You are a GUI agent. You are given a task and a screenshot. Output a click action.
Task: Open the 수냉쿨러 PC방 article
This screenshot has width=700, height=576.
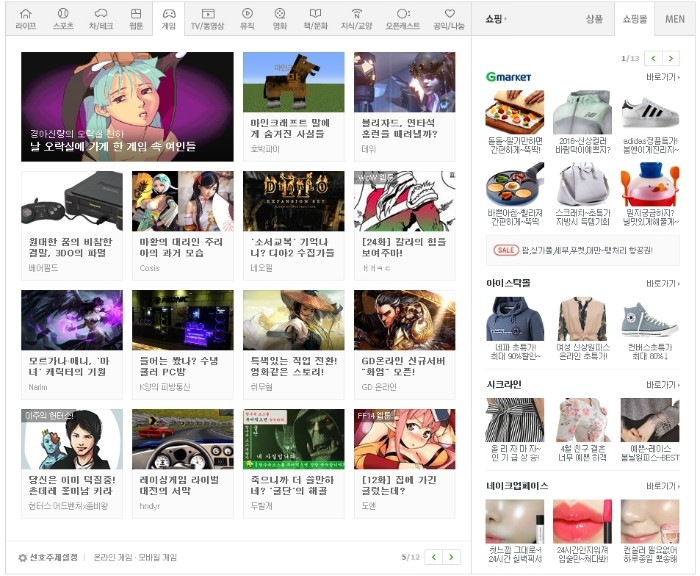tap(183, 345)
